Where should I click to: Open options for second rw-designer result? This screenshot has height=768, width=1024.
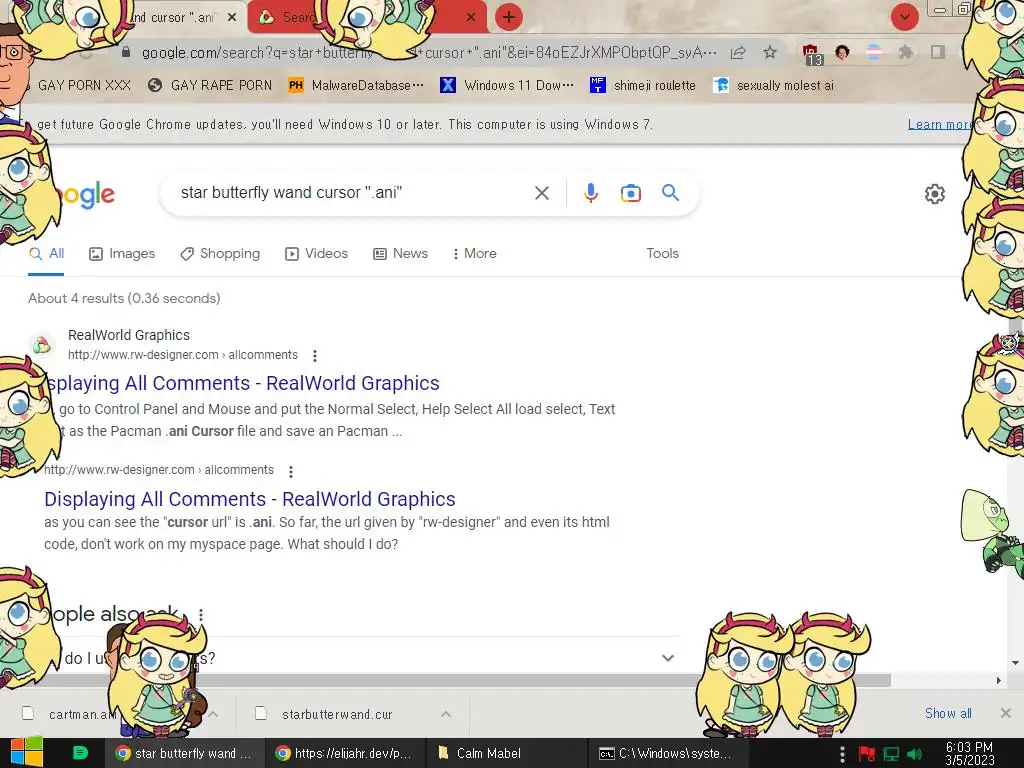pos(291,472)
